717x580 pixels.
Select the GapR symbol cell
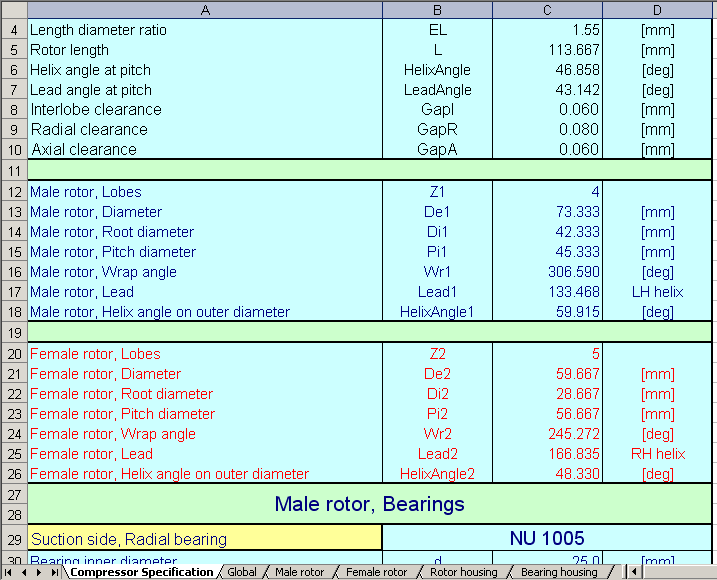(437, 130)
